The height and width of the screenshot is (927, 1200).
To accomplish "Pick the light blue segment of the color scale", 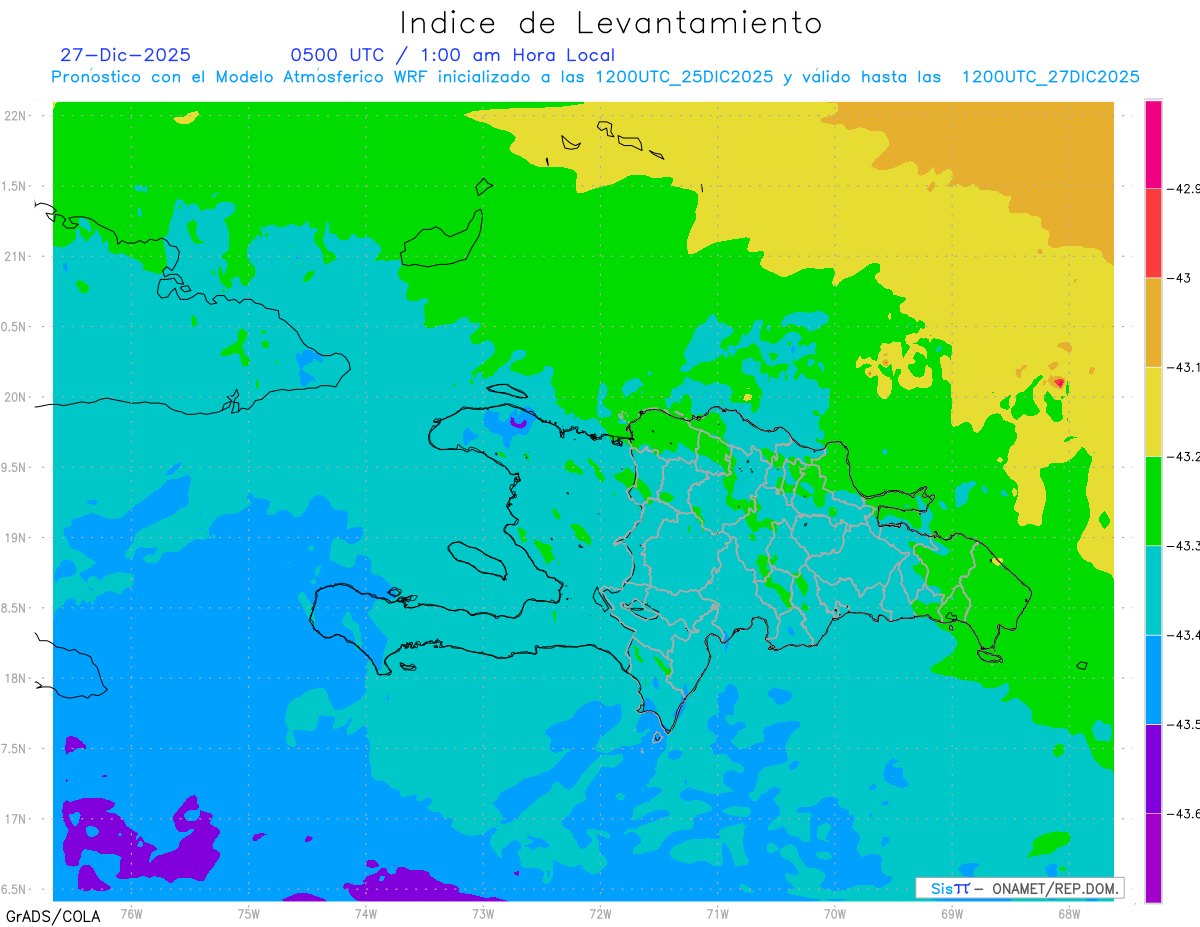I will [1153, 679].
